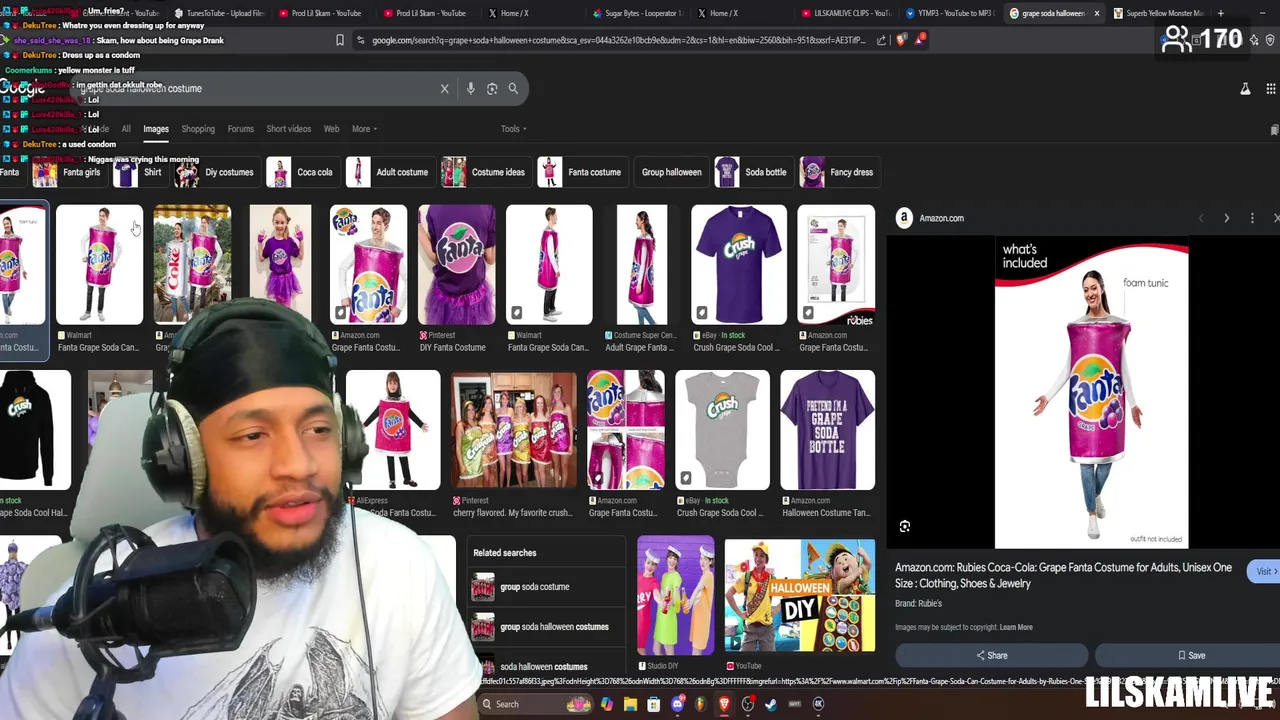Open File Explorer from the taskbar
This screenshot has height=720, width=1280.
coord(630,704)
